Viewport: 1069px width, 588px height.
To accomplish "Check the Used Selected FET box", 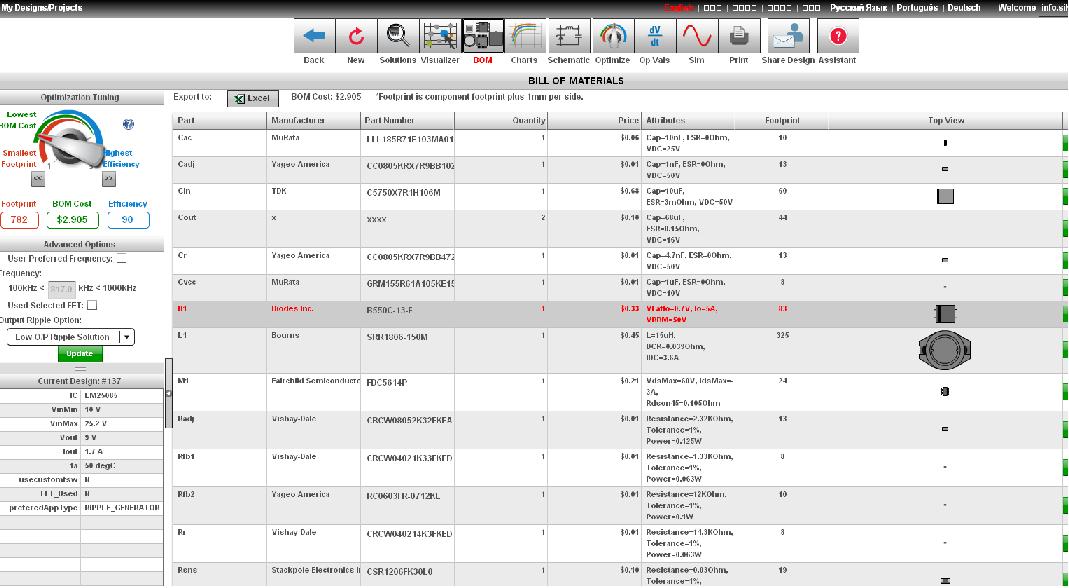I will click(91, 307).
